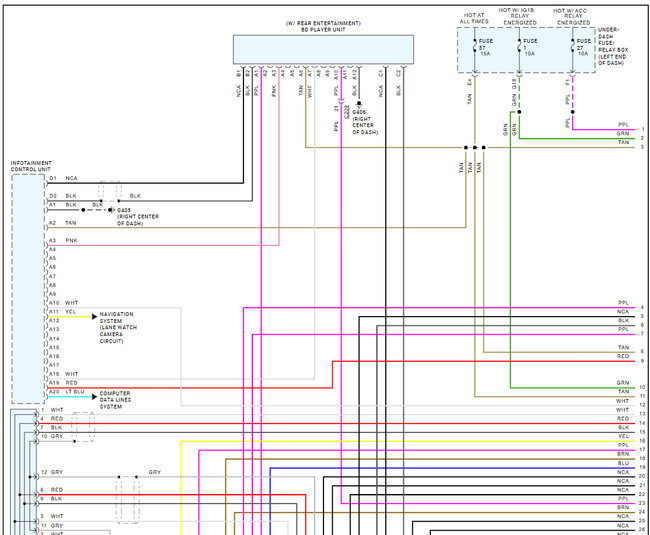Select the BD Player Unit component box

[x=323, y=49]
